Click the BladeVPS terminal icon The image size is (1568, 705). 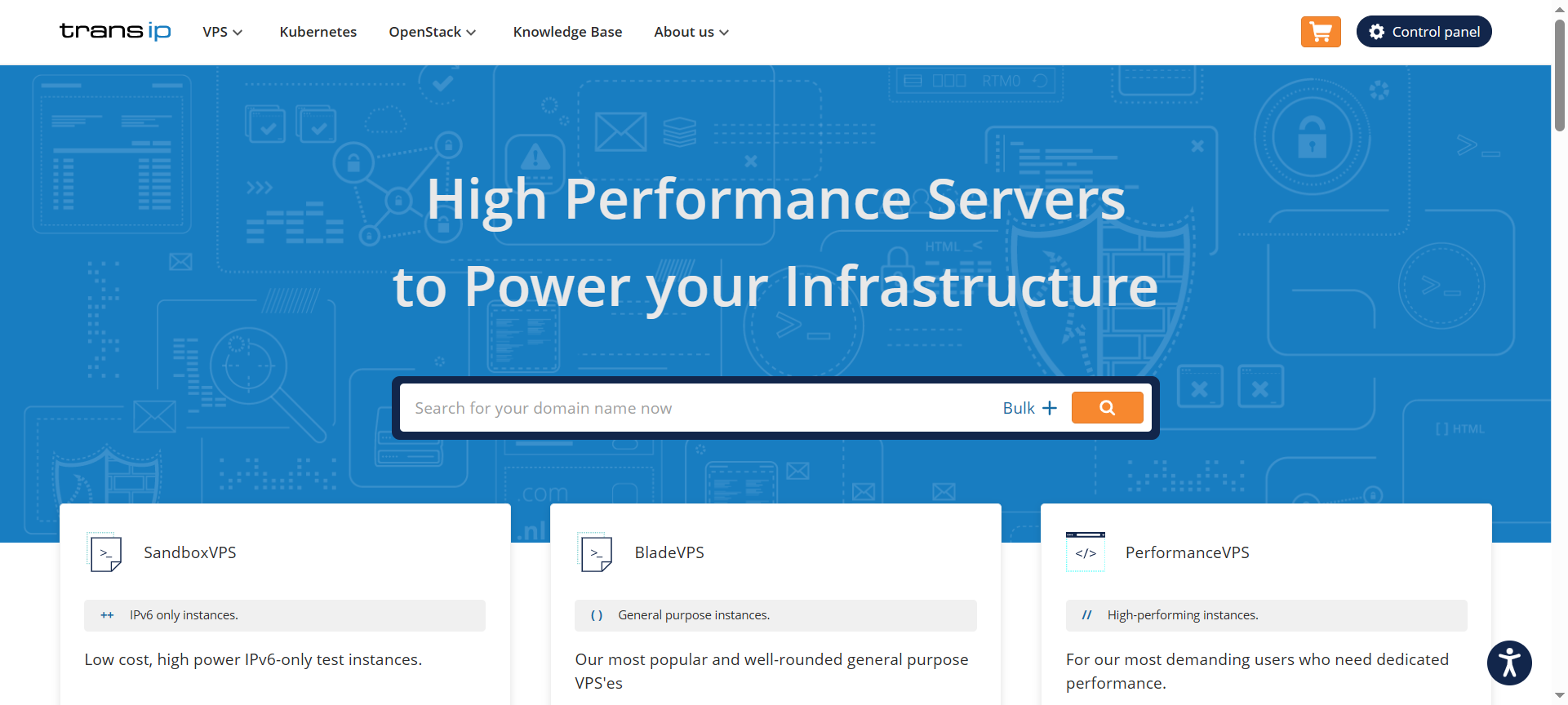coord(596,553)
